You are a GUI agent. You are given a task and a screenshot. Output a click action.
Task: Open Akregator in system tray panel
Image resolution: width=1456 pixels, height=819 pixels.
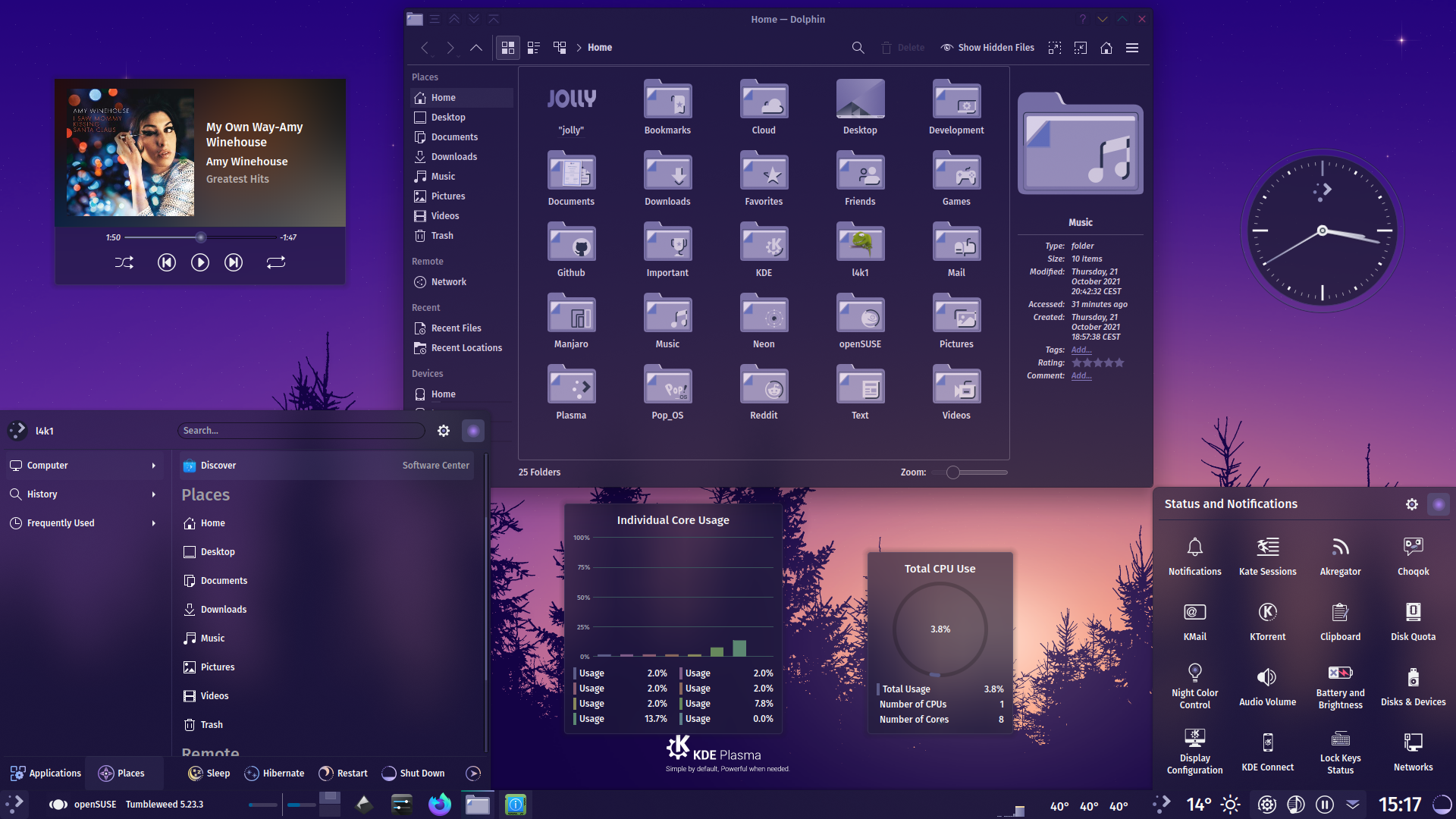tap(1341, 557)
